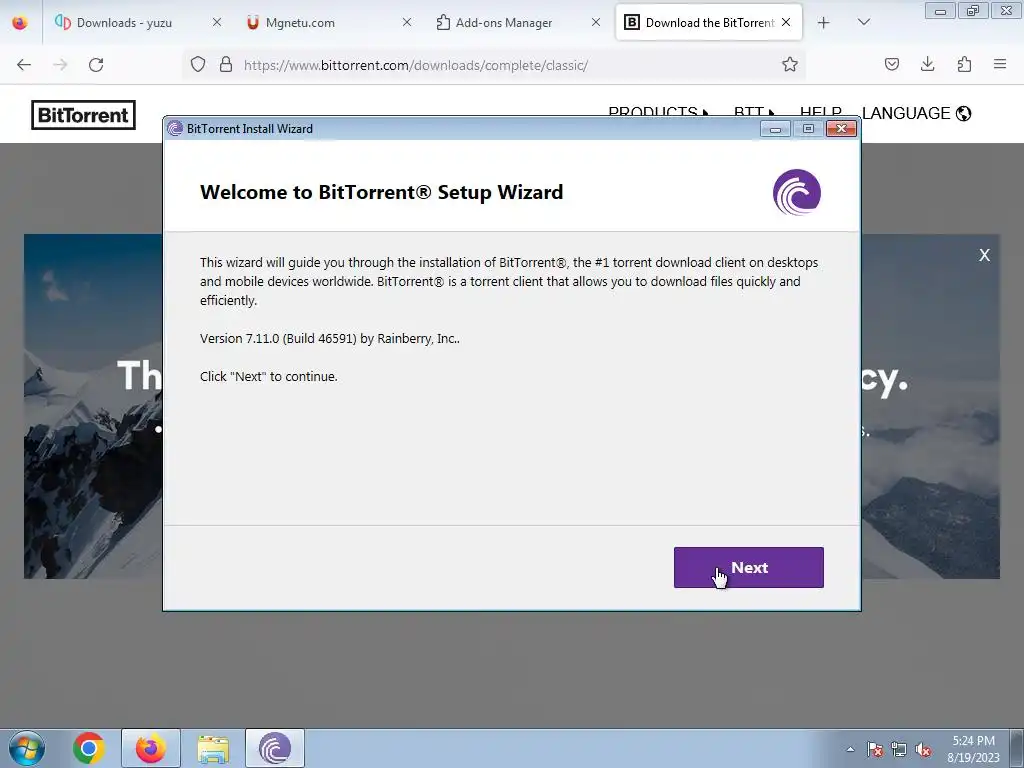
Task: Click the purple Next button
Action: (x=748, y=567)
